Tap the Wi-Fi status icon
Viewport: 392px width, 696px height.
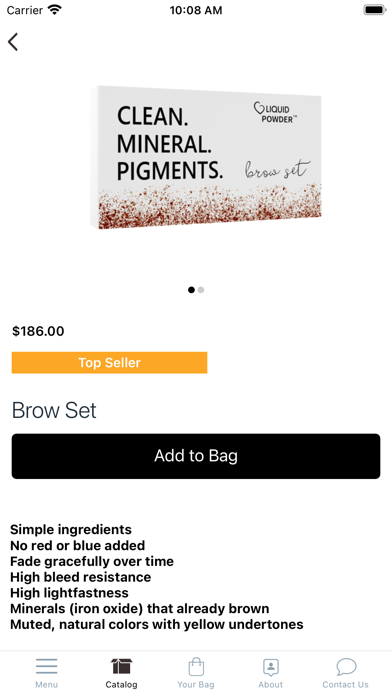pos(55,10)
